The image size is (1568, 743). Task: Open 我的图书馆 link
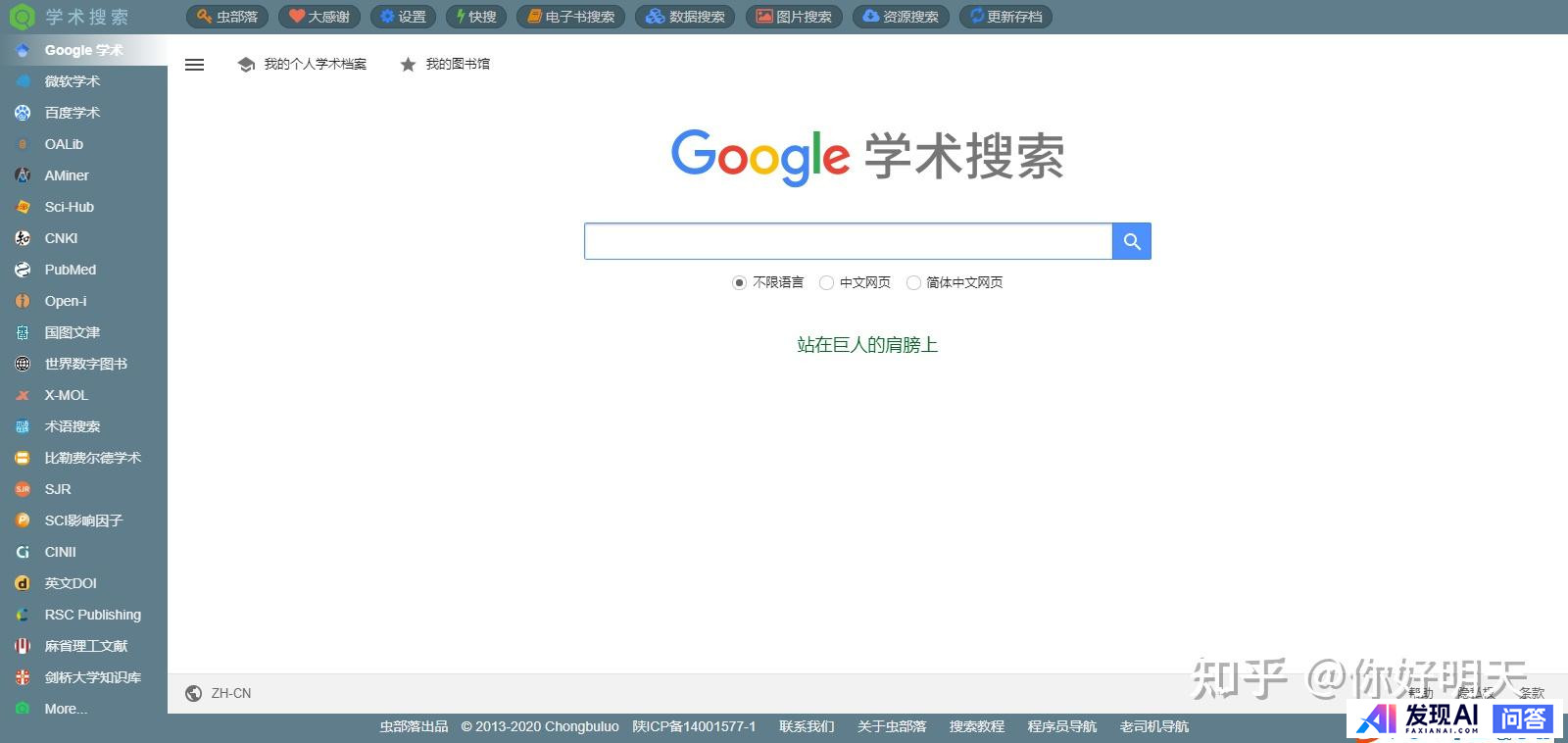[x=445, y=64]
